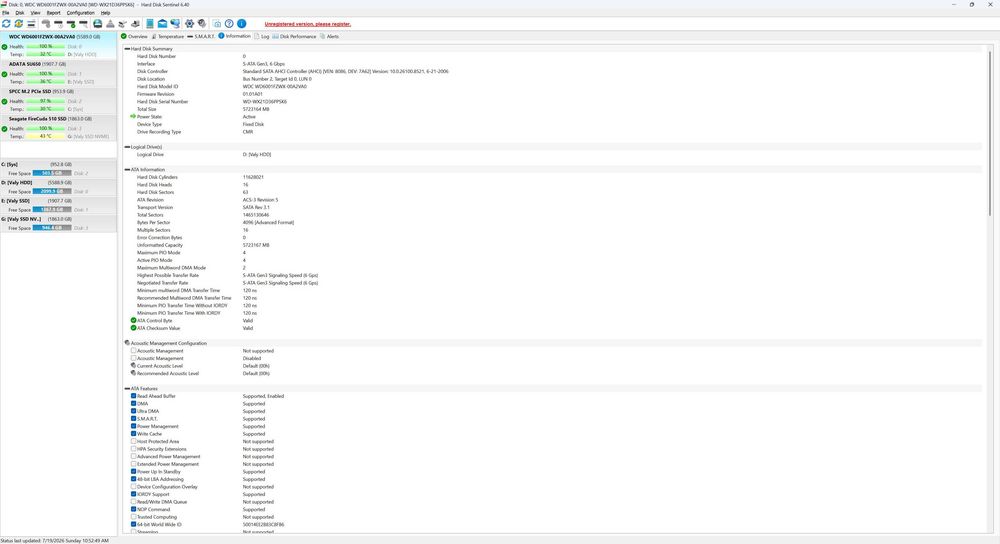The image size is (1000, 544).
Task: Switch to the Temperature tab
Action: click(x=168, y=36)
